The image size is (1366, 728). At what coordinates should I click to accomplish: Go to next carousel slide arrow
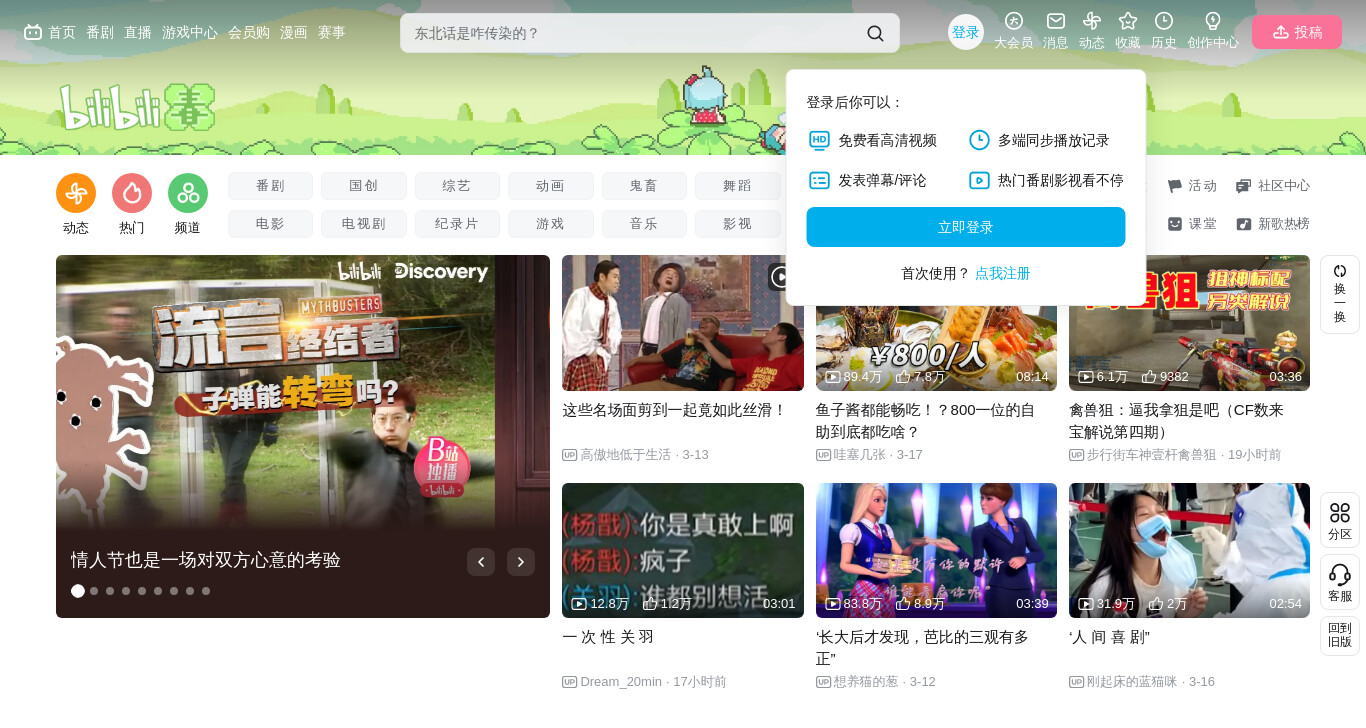[x=521, y=562]
